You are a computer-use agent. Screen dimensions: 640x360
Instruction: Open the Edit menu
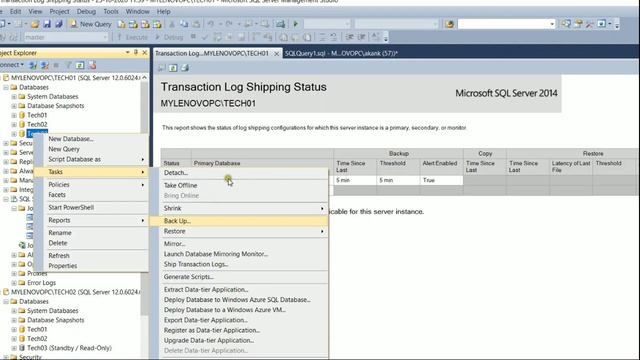[16, 11]
